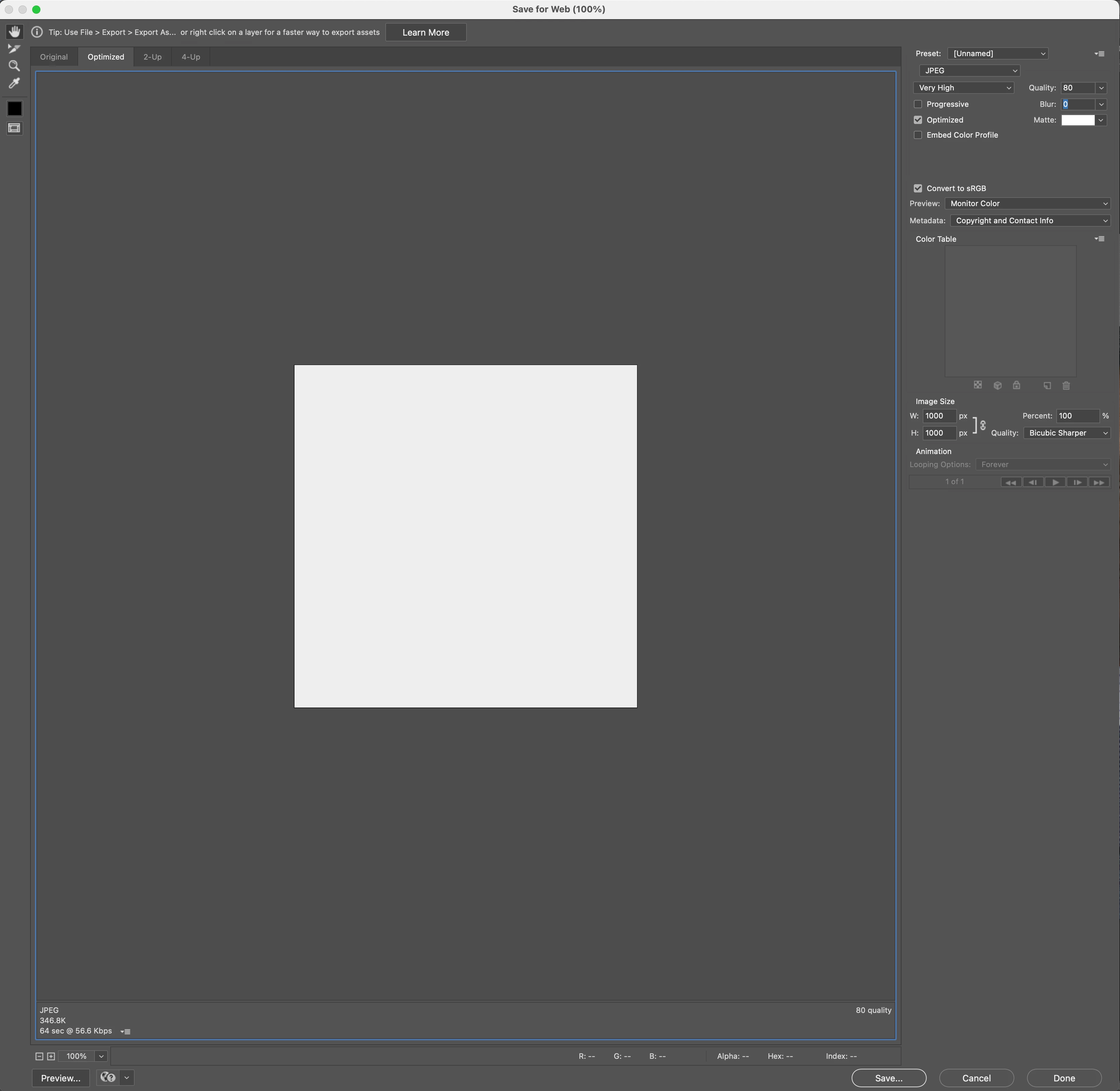The image size is (1120, 1091).
Task: Switch to the 2-Up tab
Action: tap(152, 57)
